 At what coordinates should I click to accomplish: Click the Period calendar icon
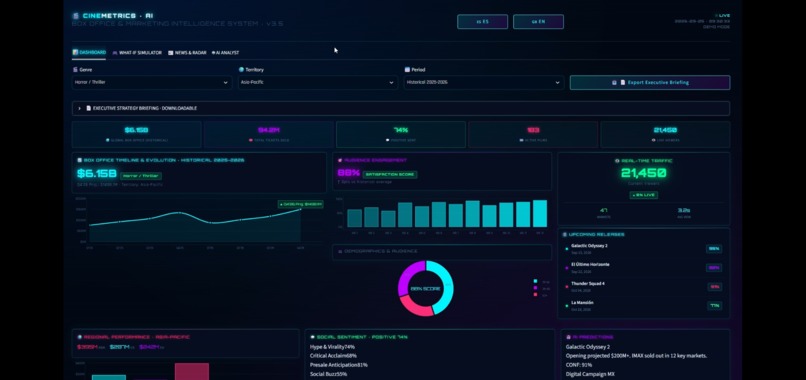(407, 69)
